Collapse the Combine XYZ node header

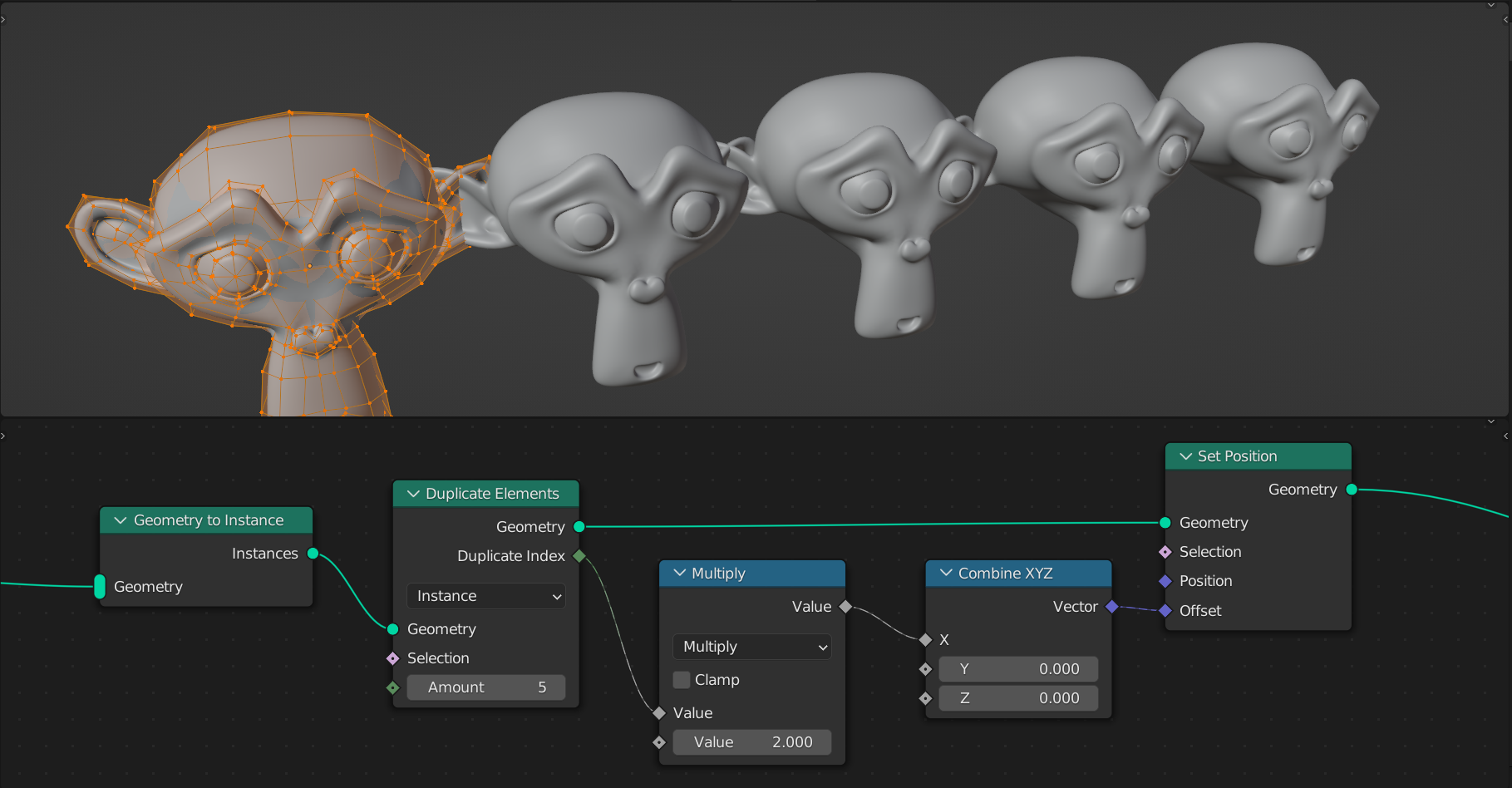(945, 573)
